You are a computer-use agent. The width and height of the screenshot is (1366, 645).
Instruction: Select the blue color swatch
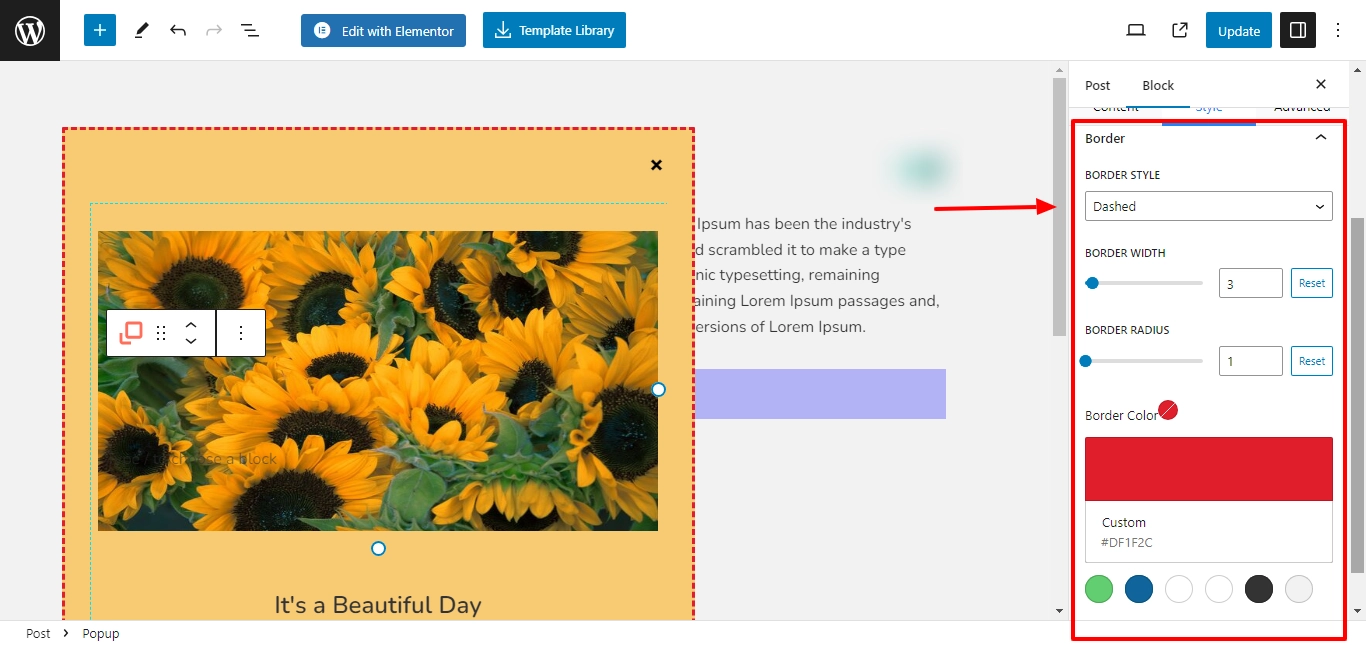(1139, 589)
